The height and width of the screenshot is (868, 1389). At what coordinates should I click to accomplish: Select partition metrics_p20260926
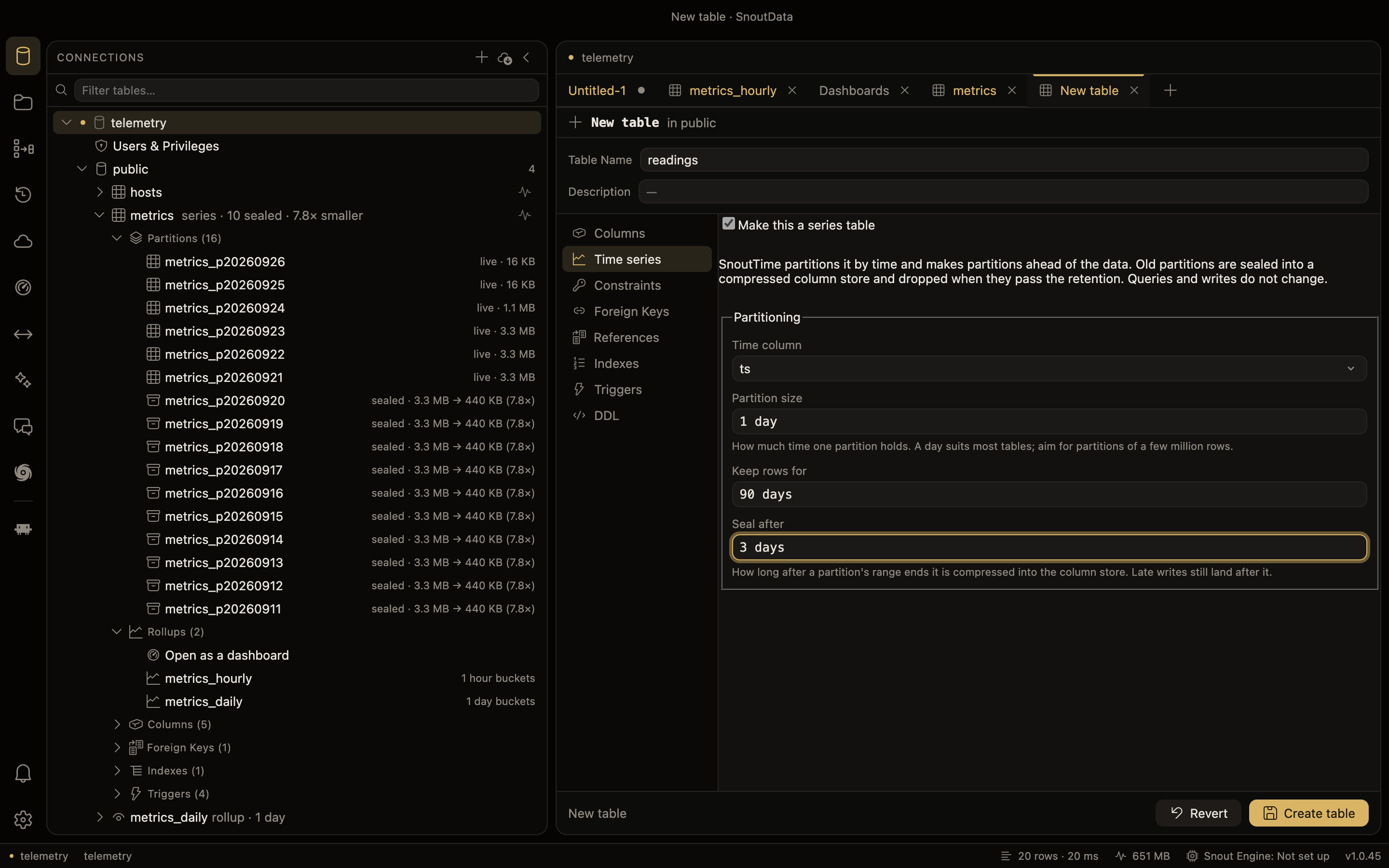(297, 262)
